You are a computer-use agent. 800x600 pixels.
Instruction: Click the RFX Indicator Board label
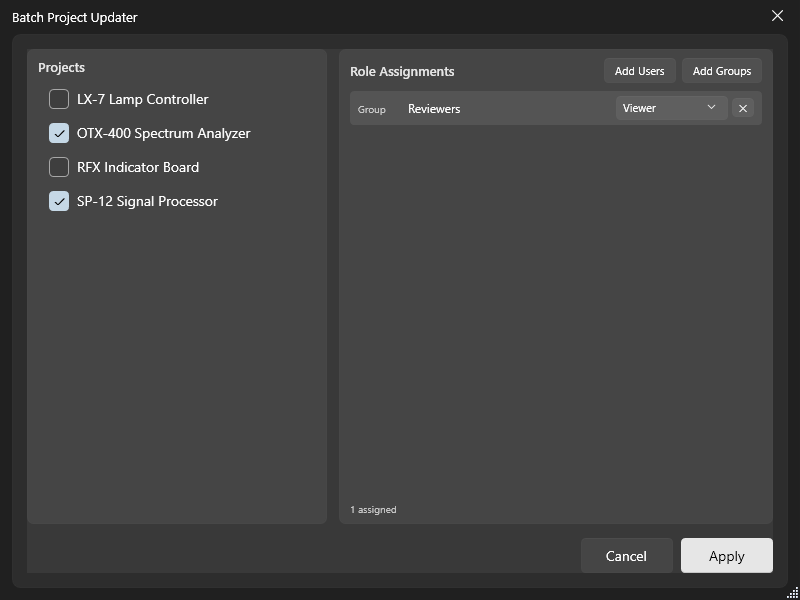coord(138,167)
